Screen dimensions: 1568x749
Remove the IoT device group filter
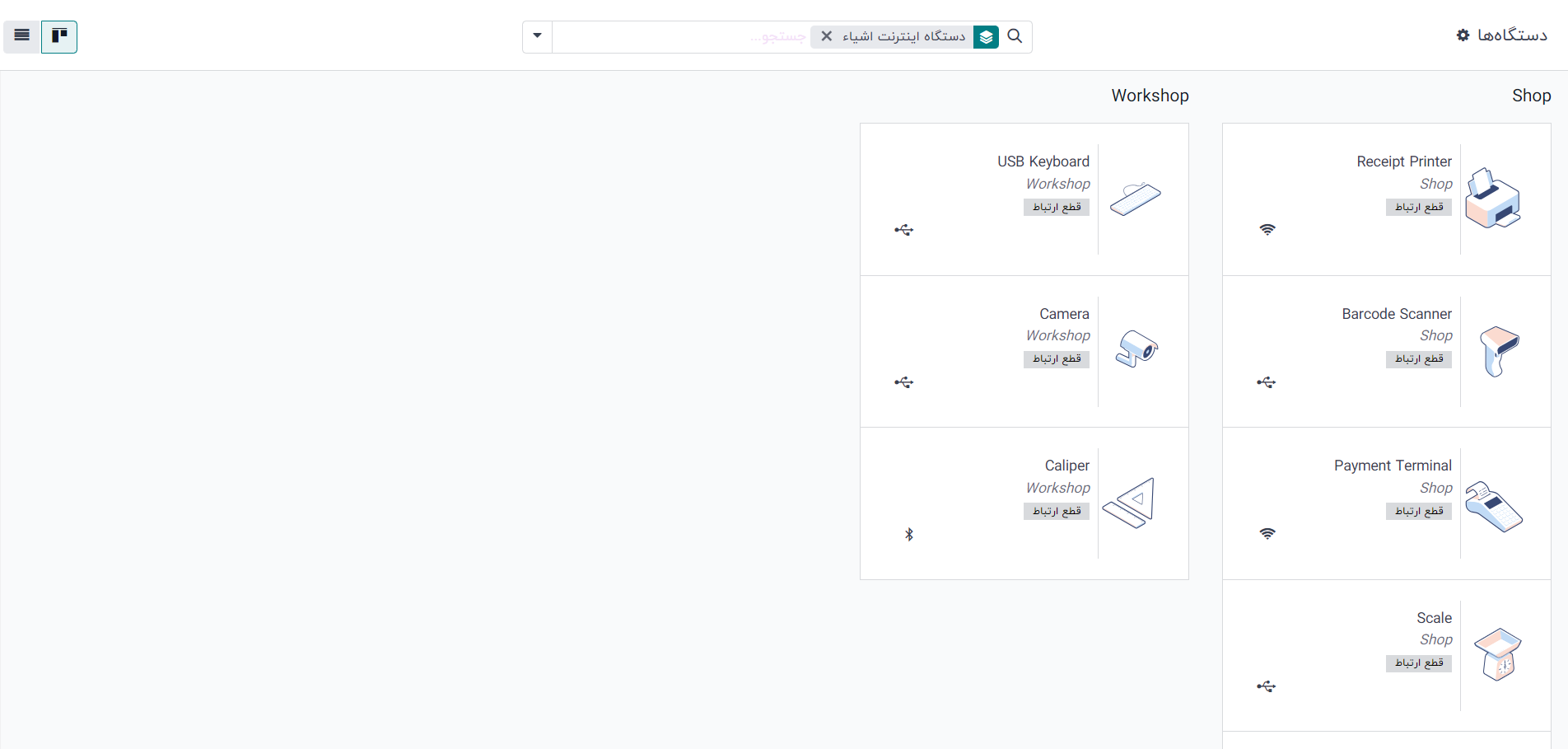click(x=826, y=36)
